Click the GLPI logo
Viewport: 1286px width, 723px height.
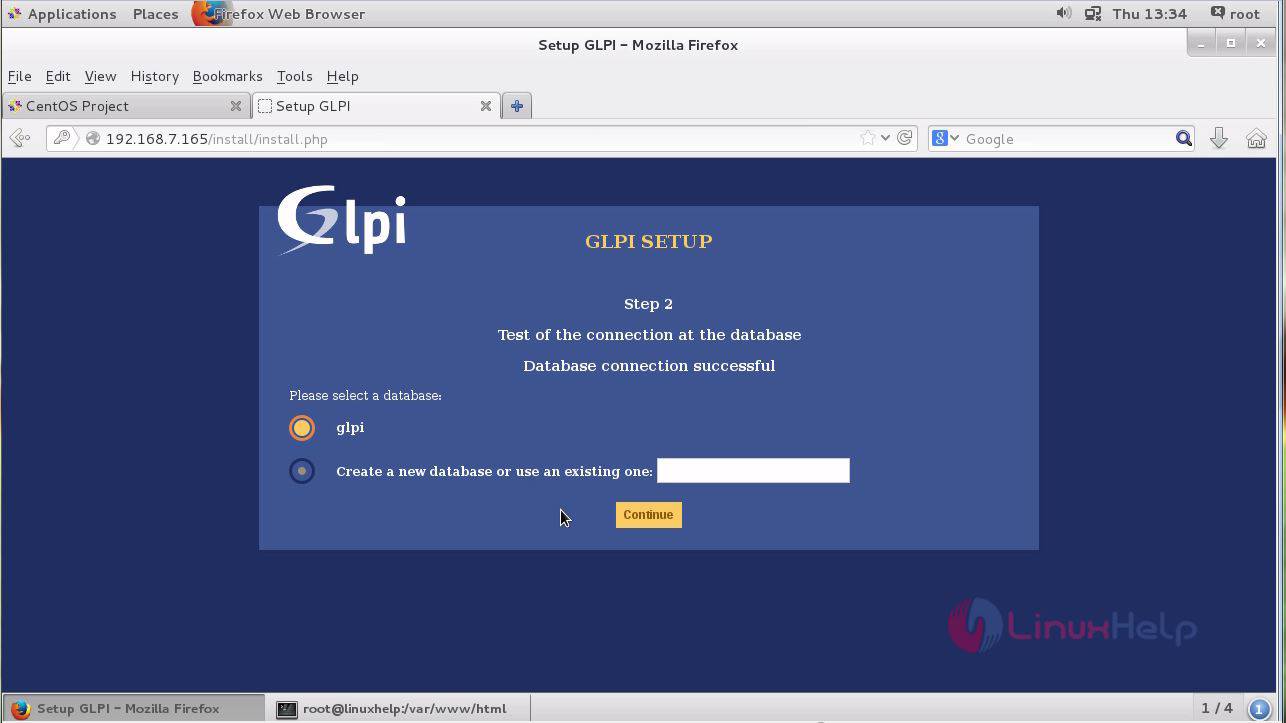pyautogui.click(x=341, y=220)
